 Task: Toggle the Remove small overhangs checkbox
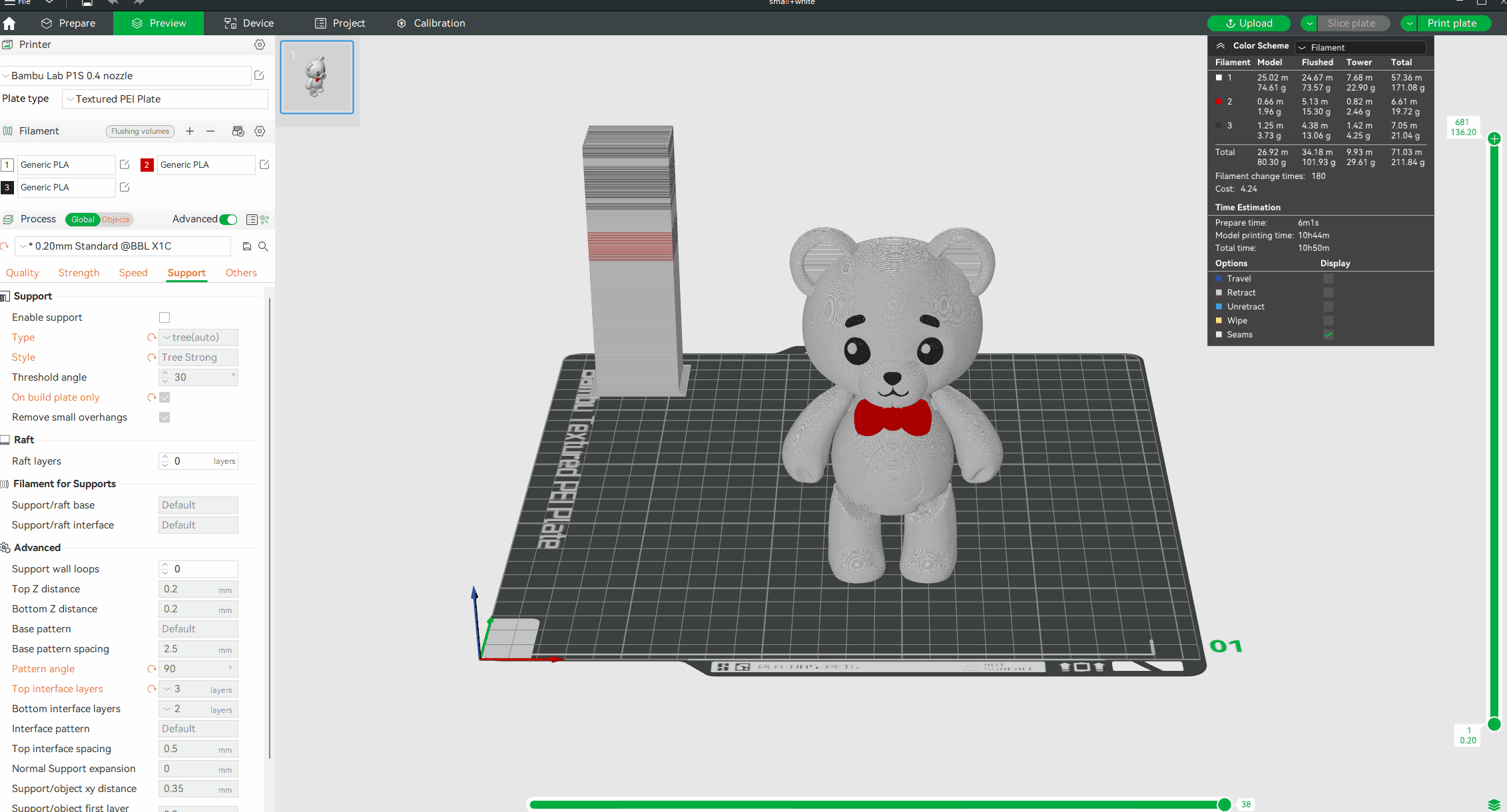[164, 417]
